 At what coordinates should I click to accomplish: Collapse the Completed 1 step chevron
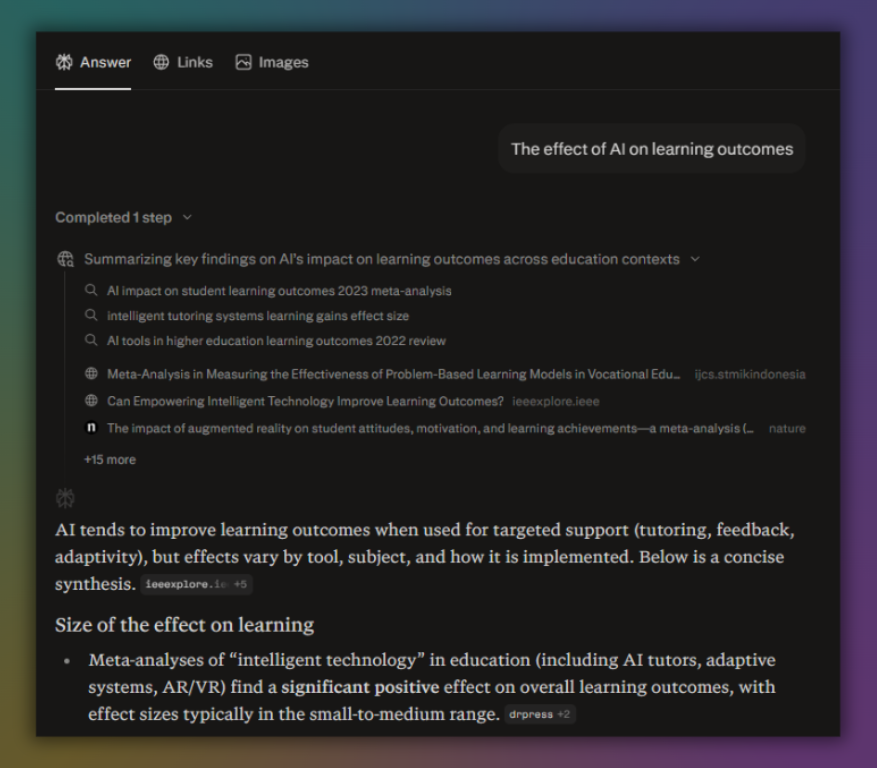(187, 217)
